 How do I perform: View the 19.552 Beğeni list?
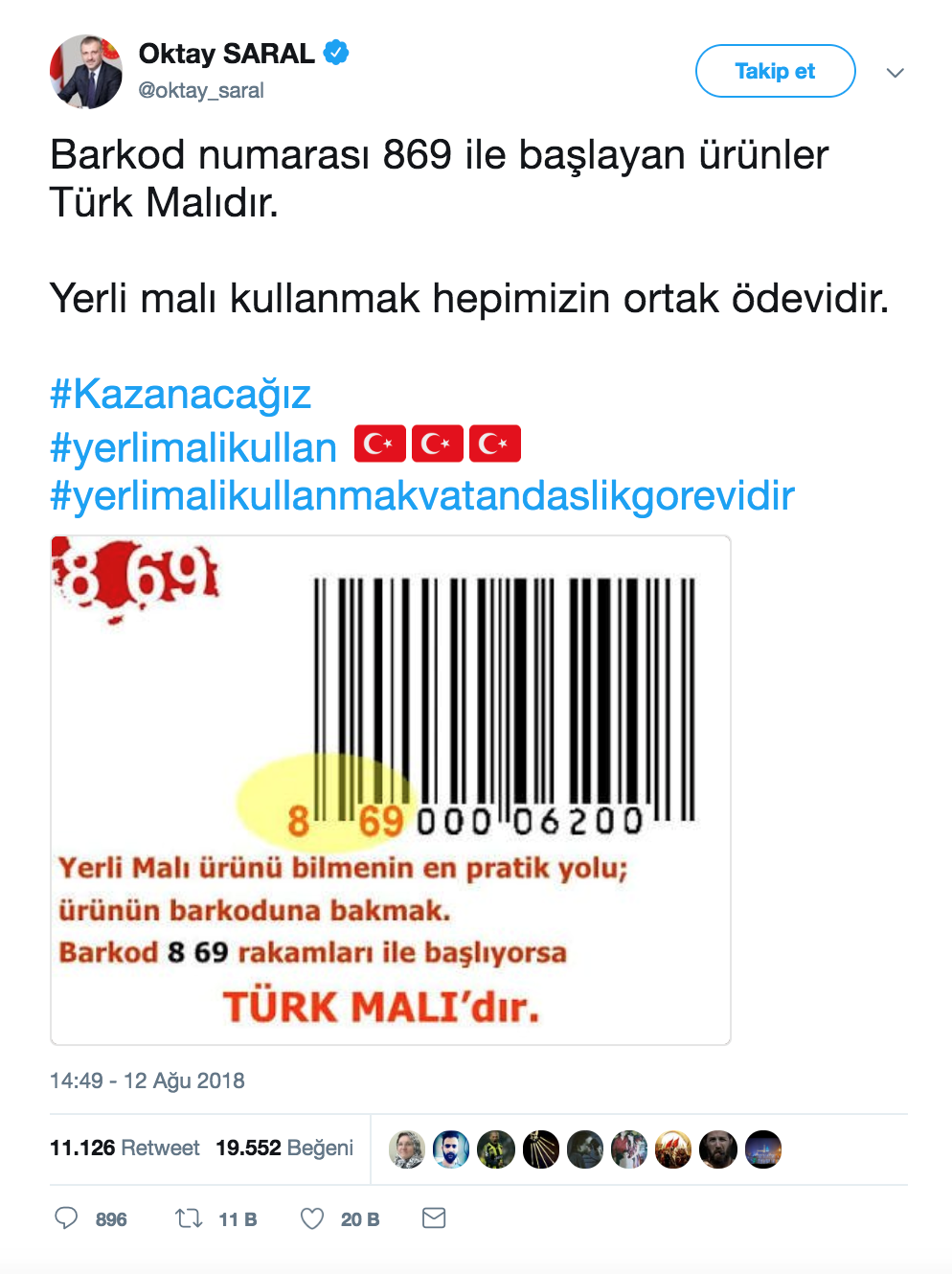pos(284,1148)
